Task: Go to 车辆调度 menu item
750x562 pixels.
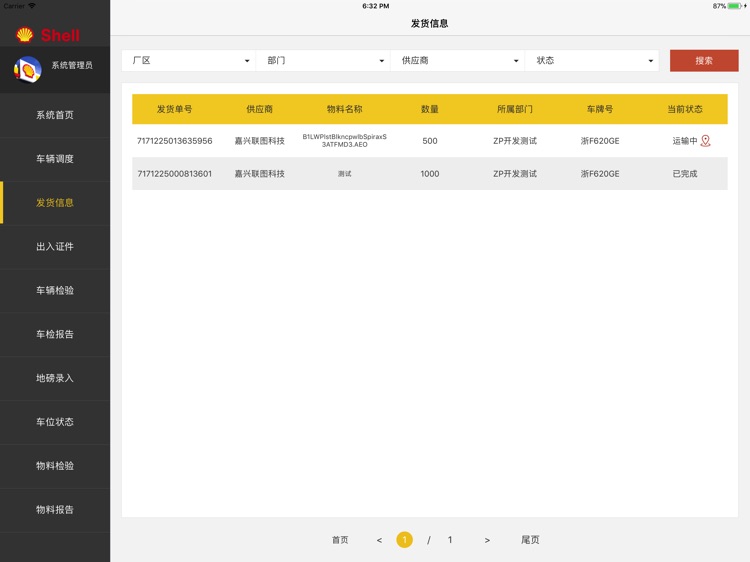Action: 55,159
